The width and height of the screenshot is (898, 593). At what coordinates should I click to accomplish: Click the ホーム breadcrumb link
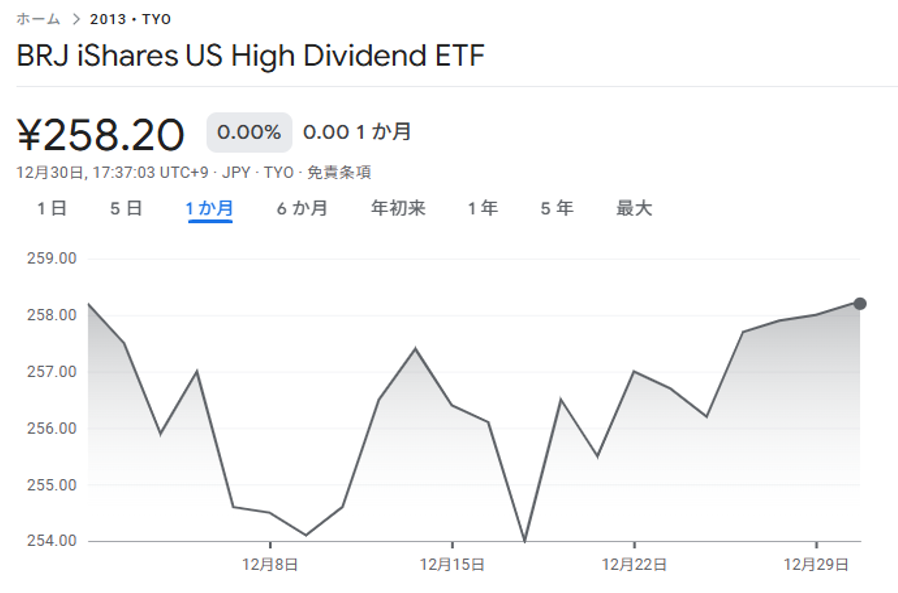38,19
